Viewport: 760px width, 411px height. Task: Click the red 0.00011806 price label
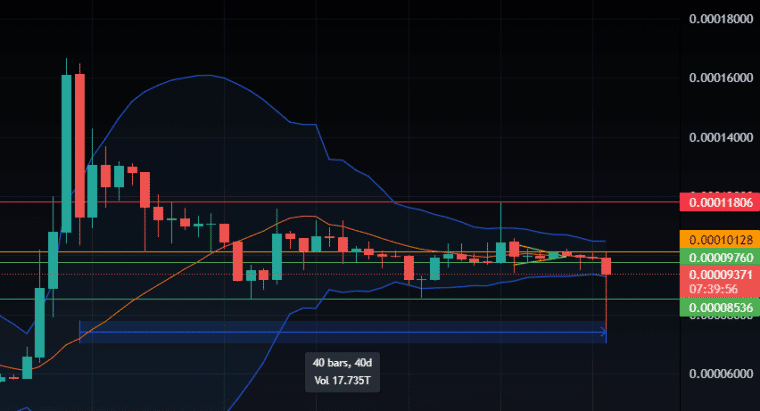(720, 202)
